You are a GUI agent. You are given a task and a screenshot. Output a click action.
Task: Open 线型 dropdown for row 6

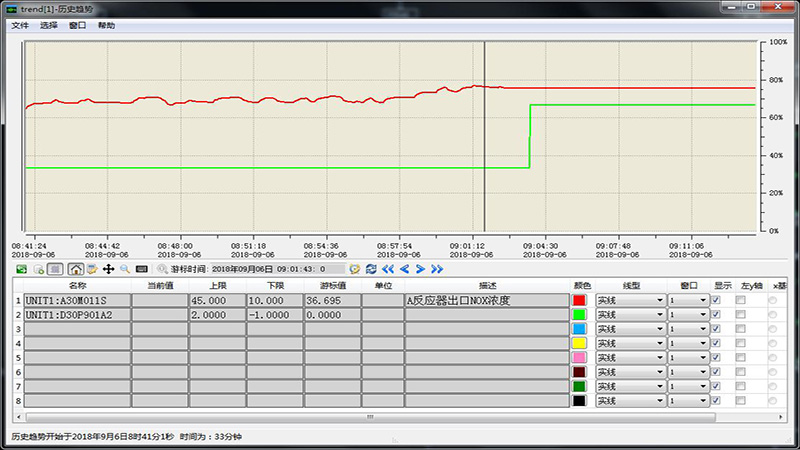(631, 372)
